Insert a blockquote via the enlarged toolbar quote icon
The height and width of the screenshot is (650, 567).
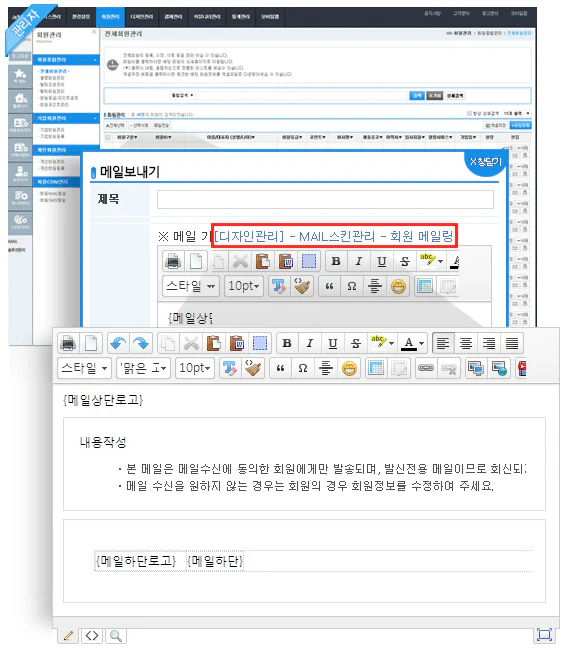coord(280,368)
